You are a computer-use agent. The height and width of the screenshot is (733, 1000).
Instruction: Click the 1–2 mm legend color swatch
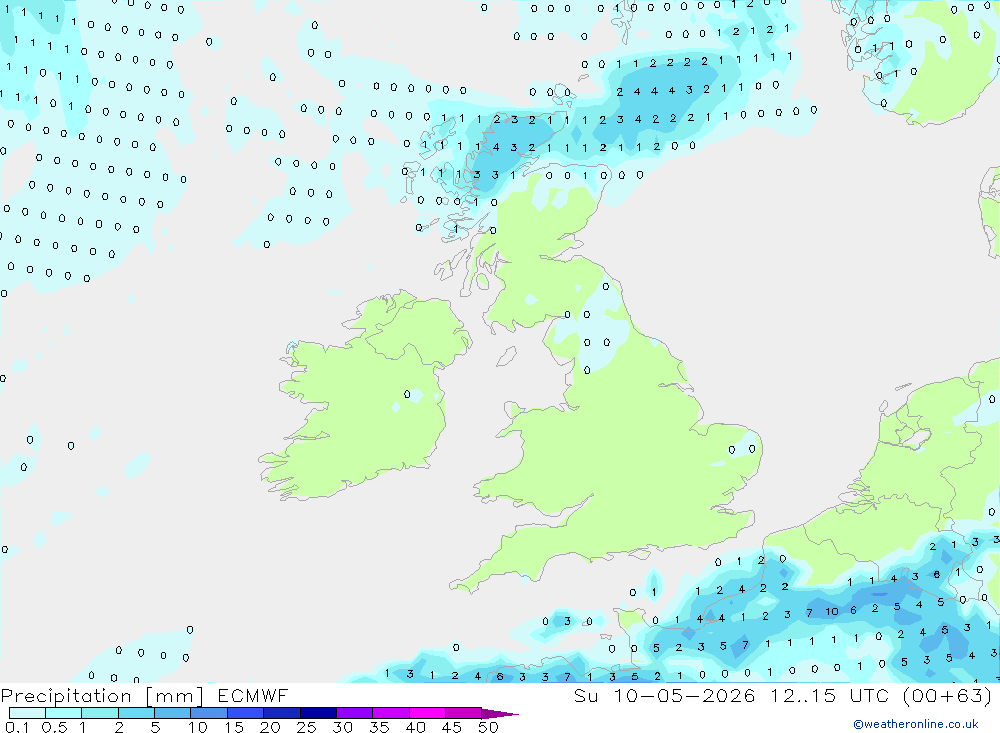coord(99,713)
